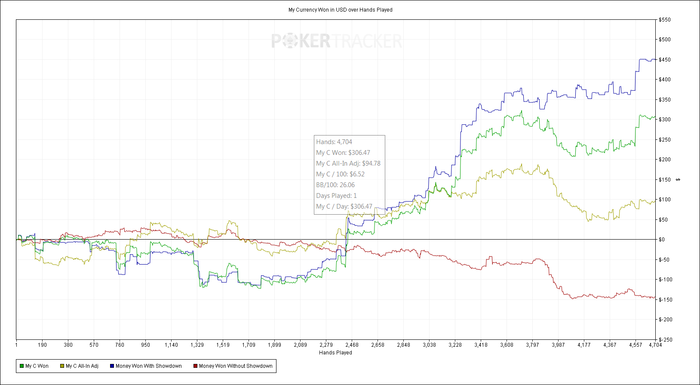
Task: Click the '$100' y-axis label
Action: point(664,200)
